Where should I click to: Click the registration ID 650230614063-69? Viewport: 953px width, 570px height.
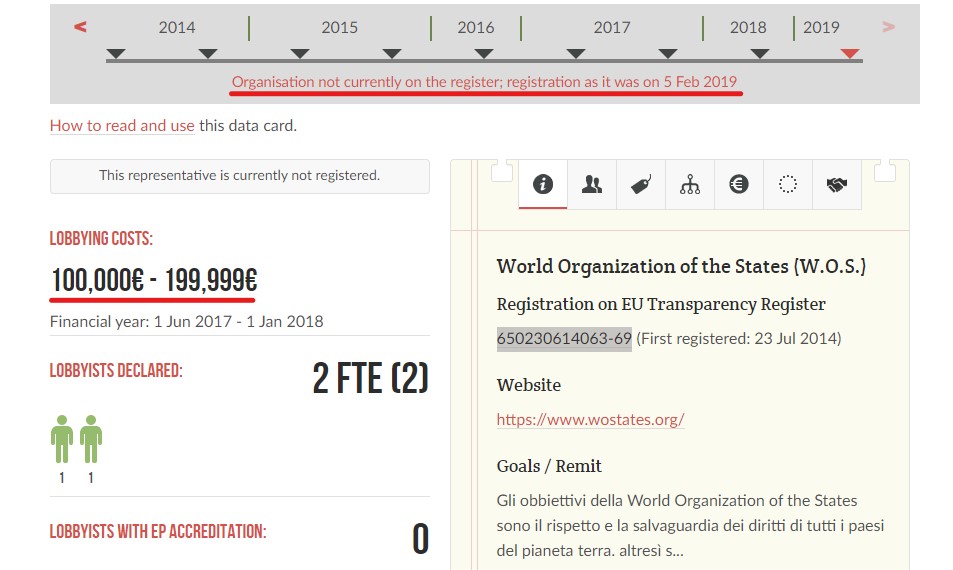pos(564,338)
